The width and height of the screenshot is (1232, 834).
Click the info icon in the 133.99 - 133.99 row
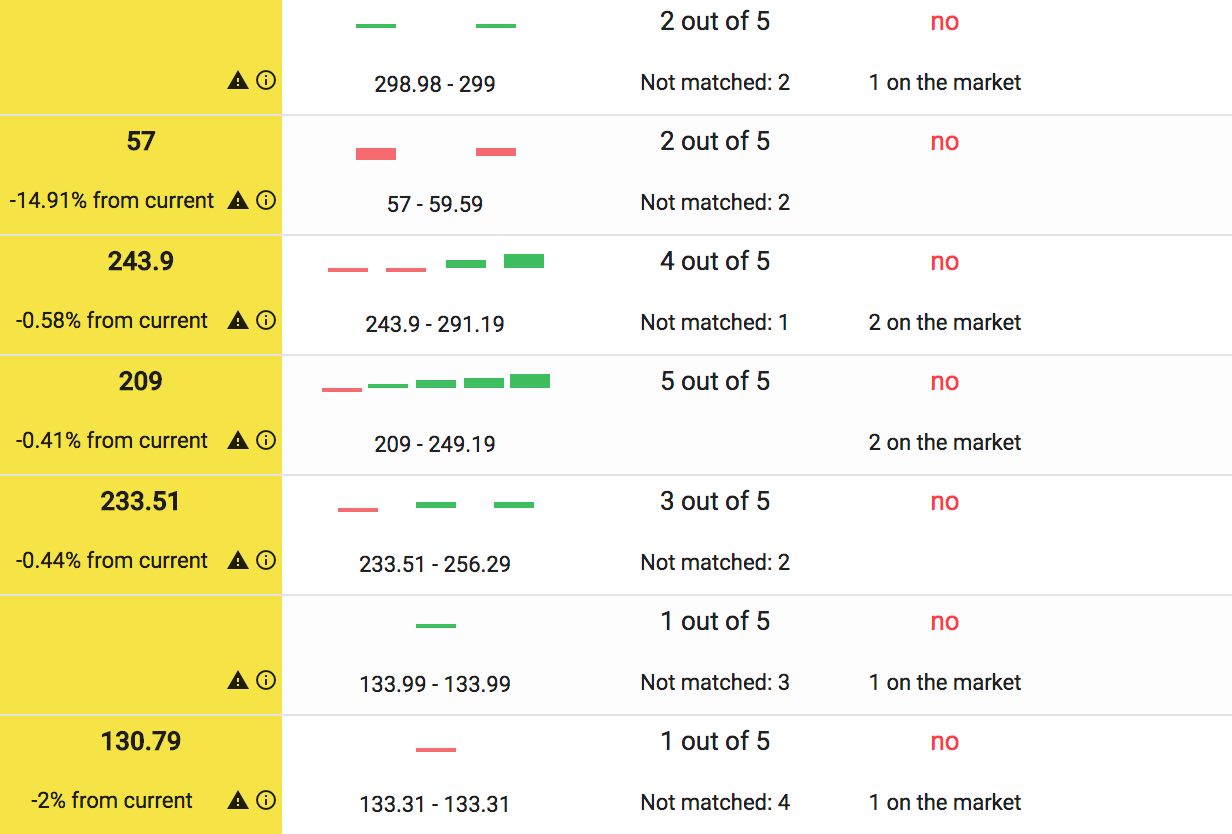pyautogui.click(x=266, y=680)
